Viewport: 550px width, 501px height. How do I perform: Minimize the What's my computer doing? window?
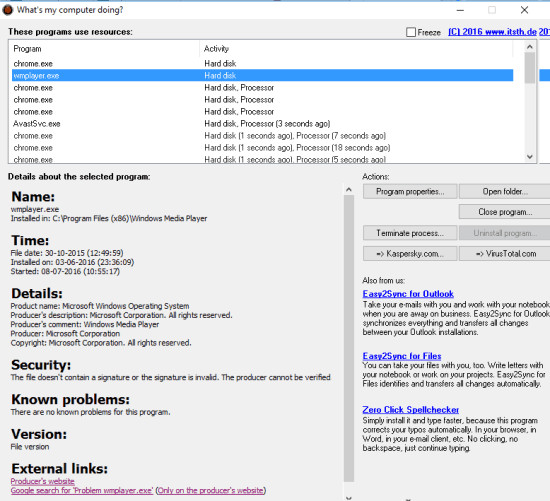tap(460, 10)
